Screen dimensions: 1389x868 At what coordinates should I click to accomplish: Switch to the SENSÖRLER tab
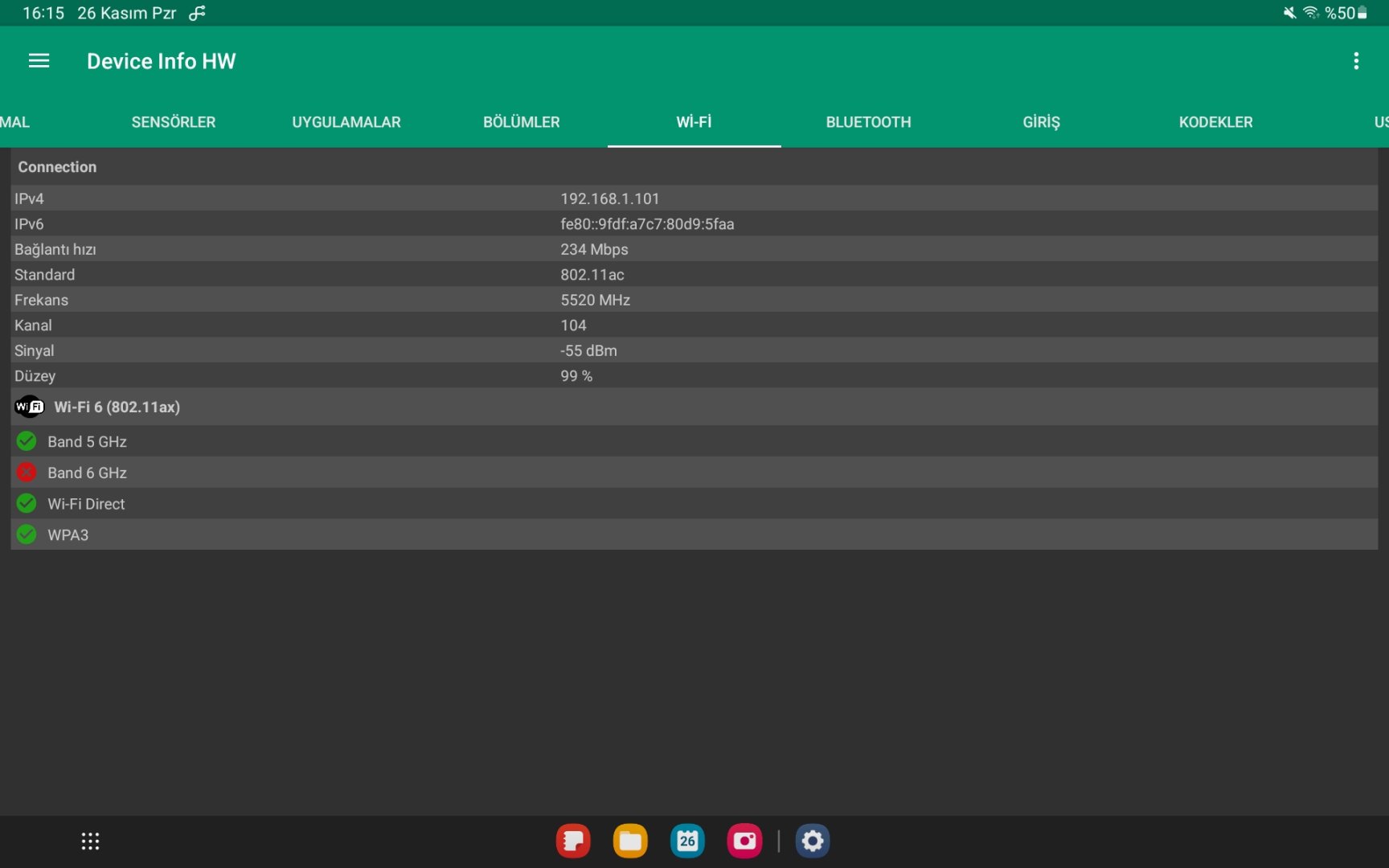point(174,122)
